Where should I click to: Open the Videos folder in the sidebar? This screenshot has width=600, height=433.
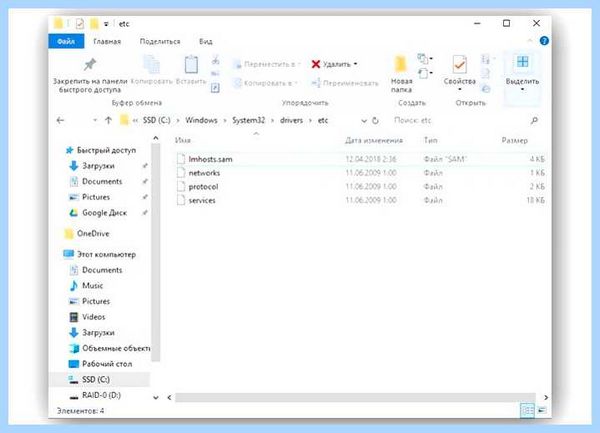[87, 317]
